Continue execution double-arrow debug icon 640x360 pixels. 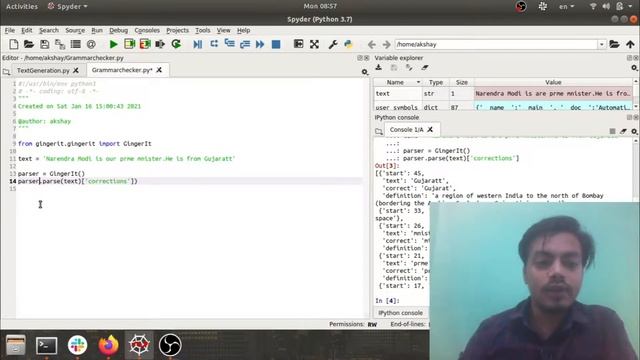click(260, 44)
